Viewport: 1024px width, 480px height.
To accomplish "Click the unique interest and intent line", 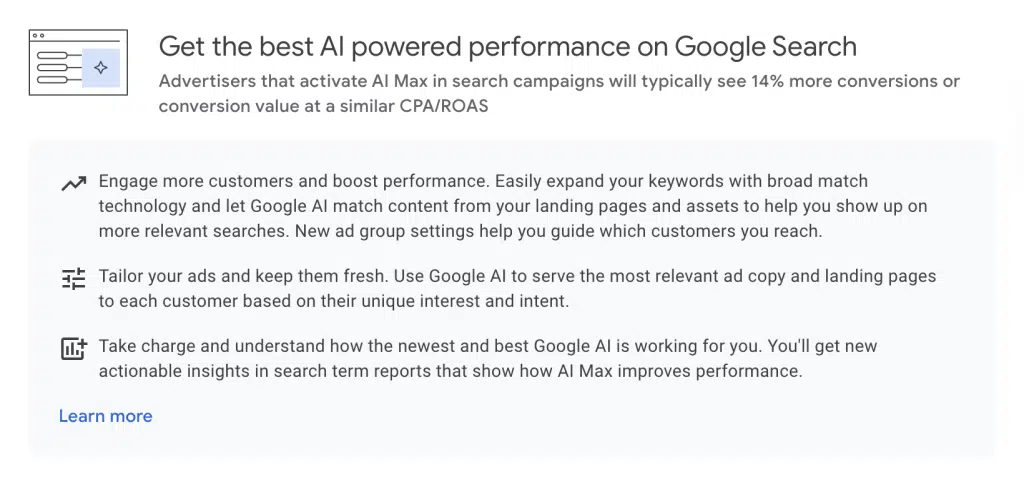I will (334, 302).
